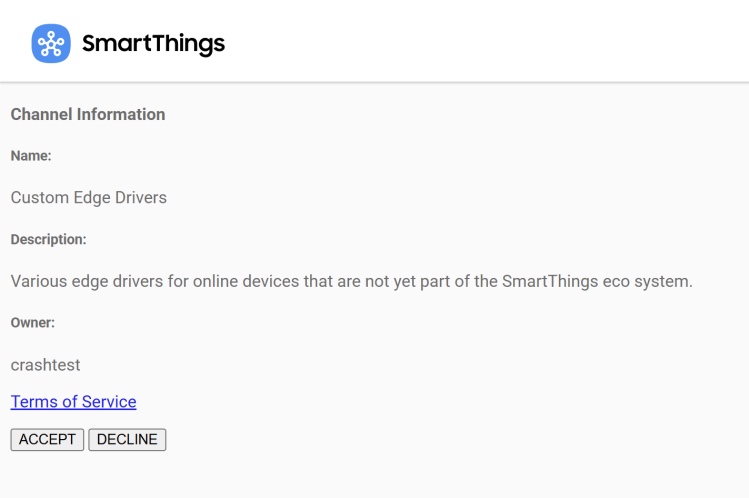Click the Name: field label
The height and width of the screenshot is (498, 749).
(31, 156)
